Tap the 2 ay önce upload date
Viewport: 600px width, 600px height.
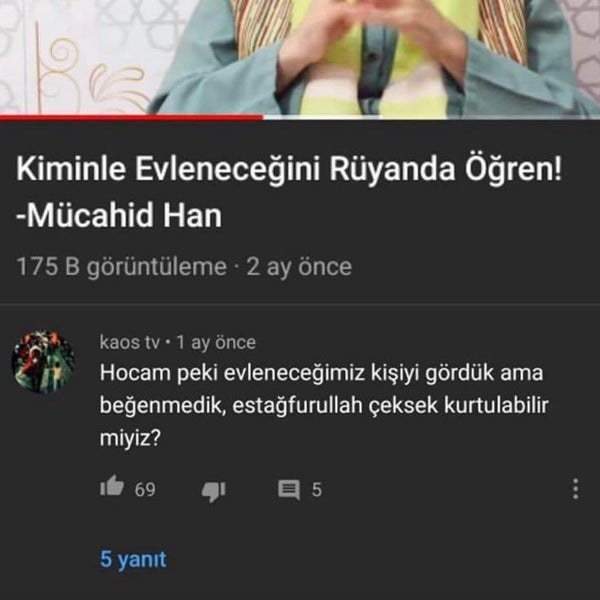pyautogui.click(x=299, y=267)
